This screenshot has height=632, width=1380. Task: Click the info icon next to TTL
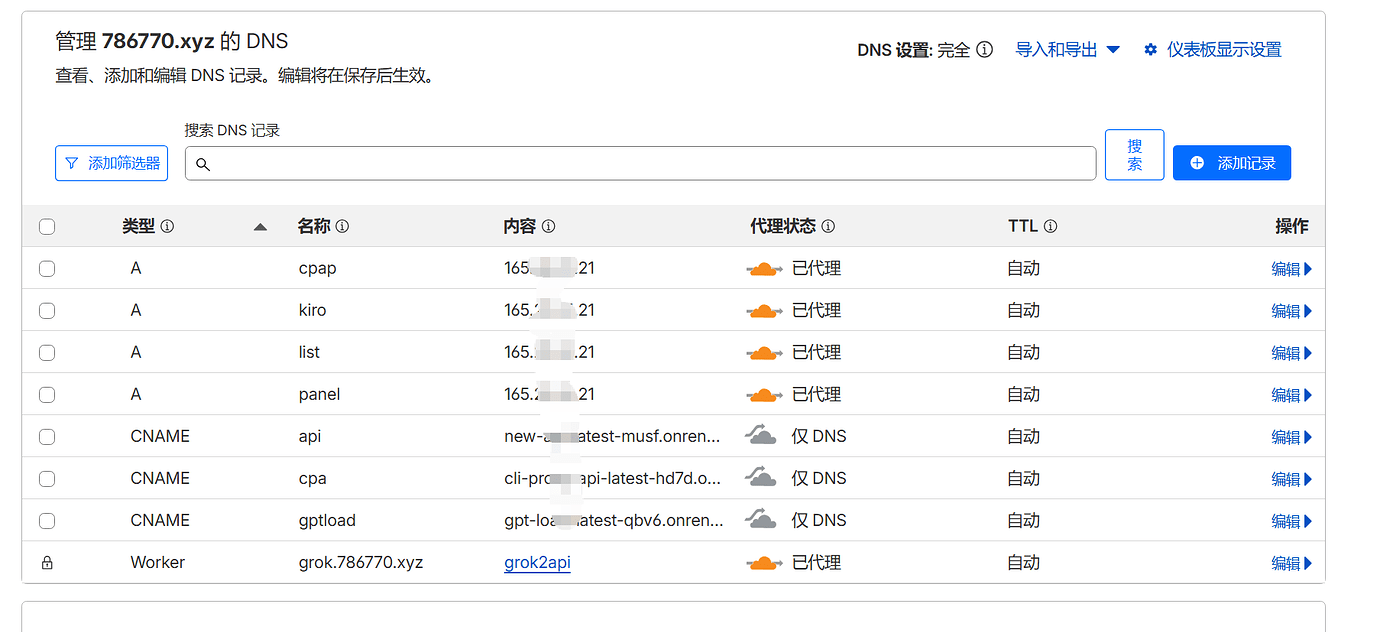[1050, 227]
